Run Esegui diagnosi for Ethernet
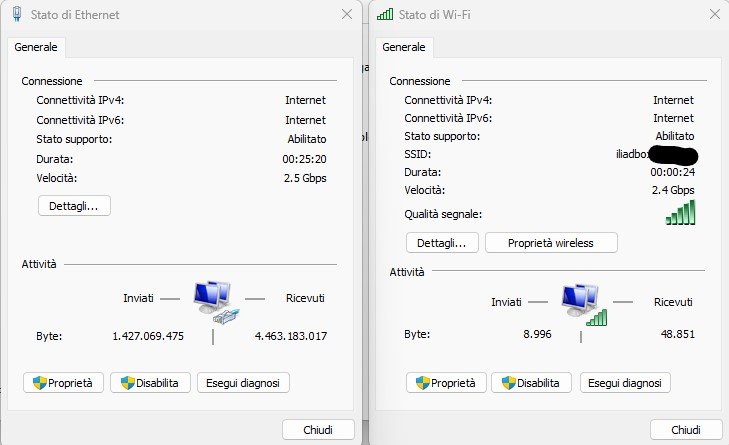 [243, 383]
